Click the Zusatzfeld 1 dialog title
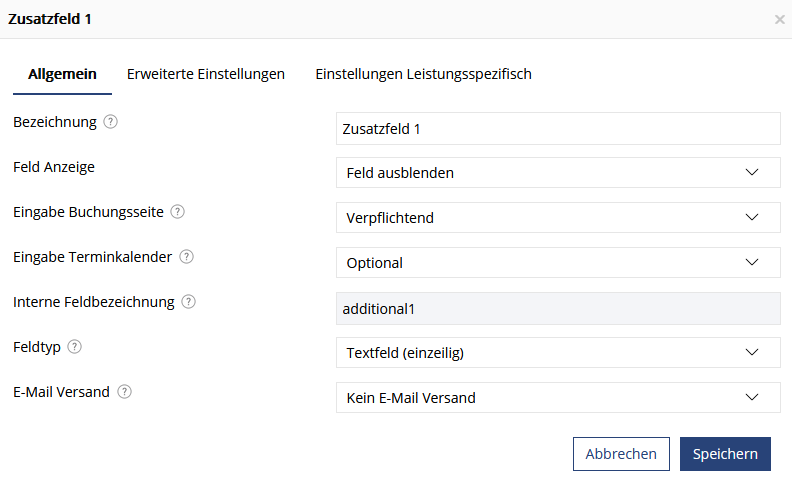This screenshot has width=792, height=494. click(50, 19)
